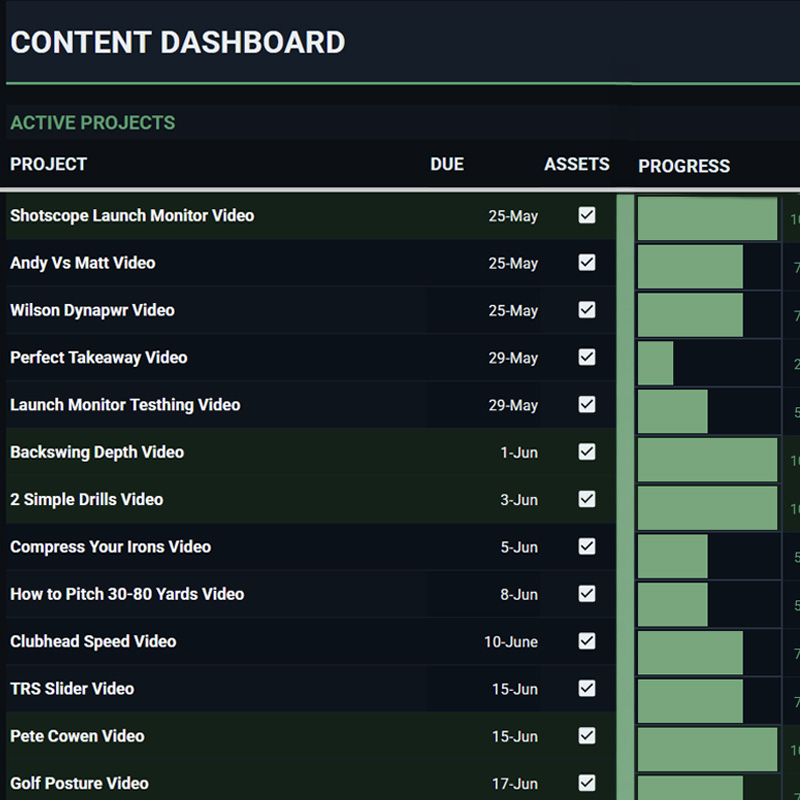
Task: Select Andy Vs Matt Video progress bar
Action: (690, 266)
